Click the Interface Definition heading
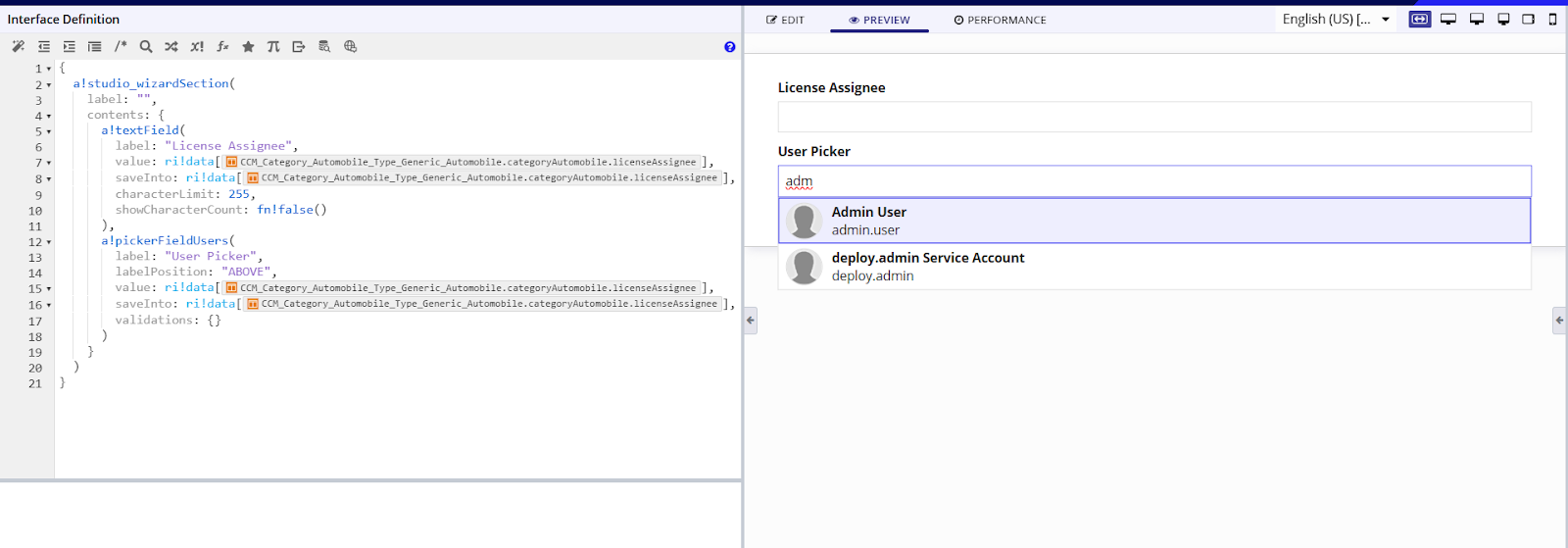Viewport: 1568px width, 548px height. click(64, 19)
